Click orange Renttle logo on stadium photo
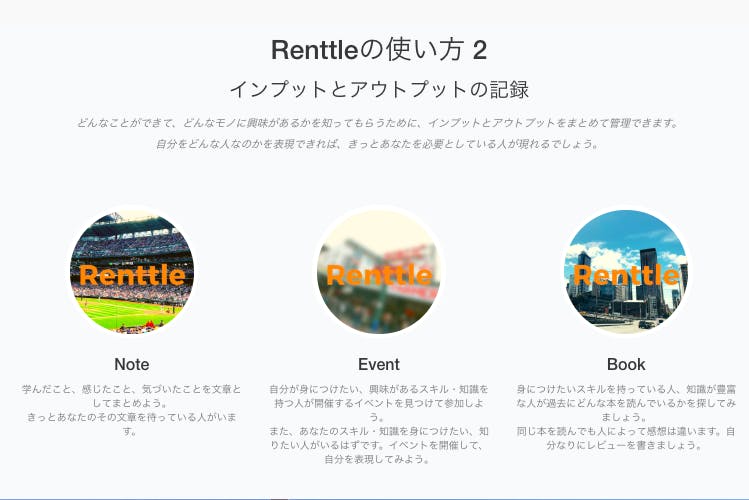The height and width of the screenshot is (500, 749). 131,275
